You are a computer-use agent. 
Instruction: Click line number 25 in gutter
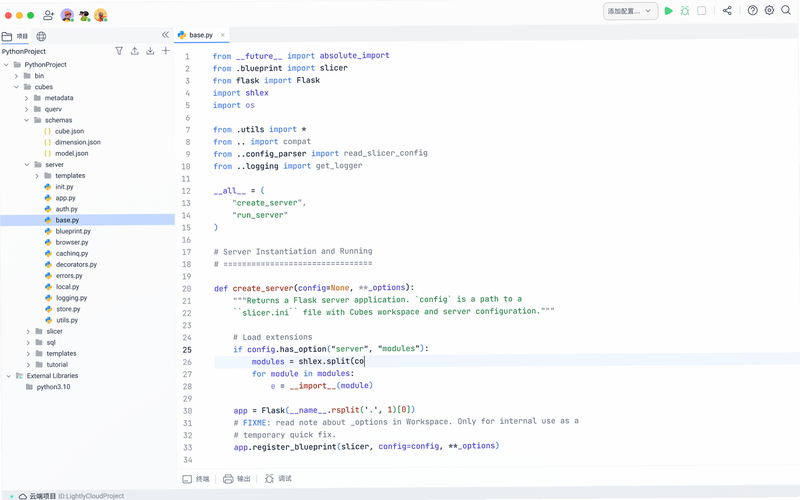(187, 350)
